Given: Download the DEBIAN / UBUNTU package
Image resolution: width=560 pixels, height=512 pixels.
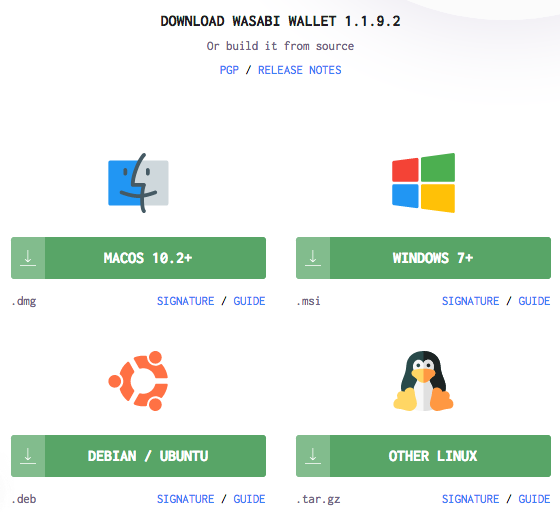Looking at the screenshot, I should point(138,456).
